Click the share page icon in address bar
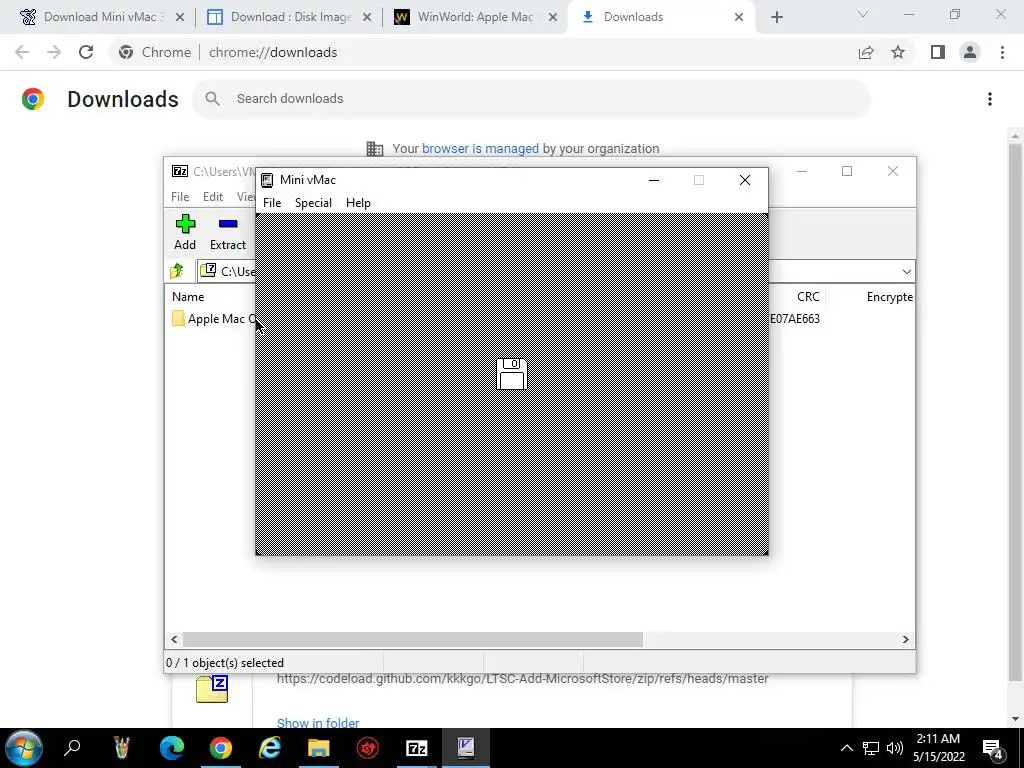The height and width of the screenshot is (768, 1024). click(x=866, y=52)
